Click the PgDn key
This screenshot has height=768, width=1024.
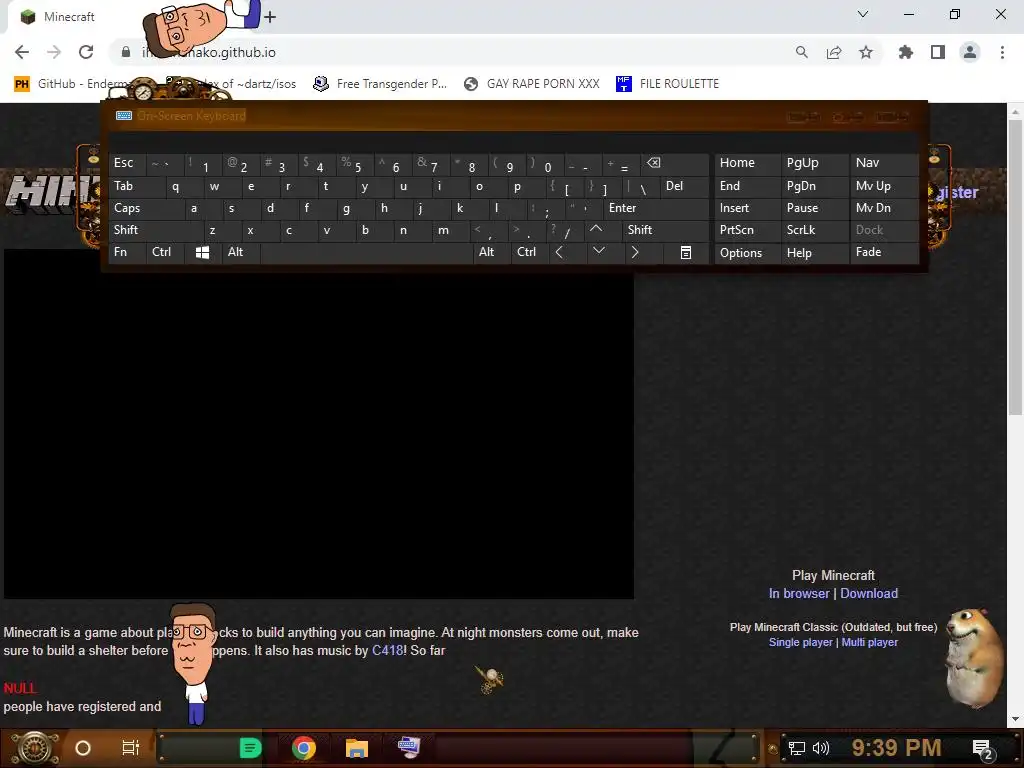(814, 186)
